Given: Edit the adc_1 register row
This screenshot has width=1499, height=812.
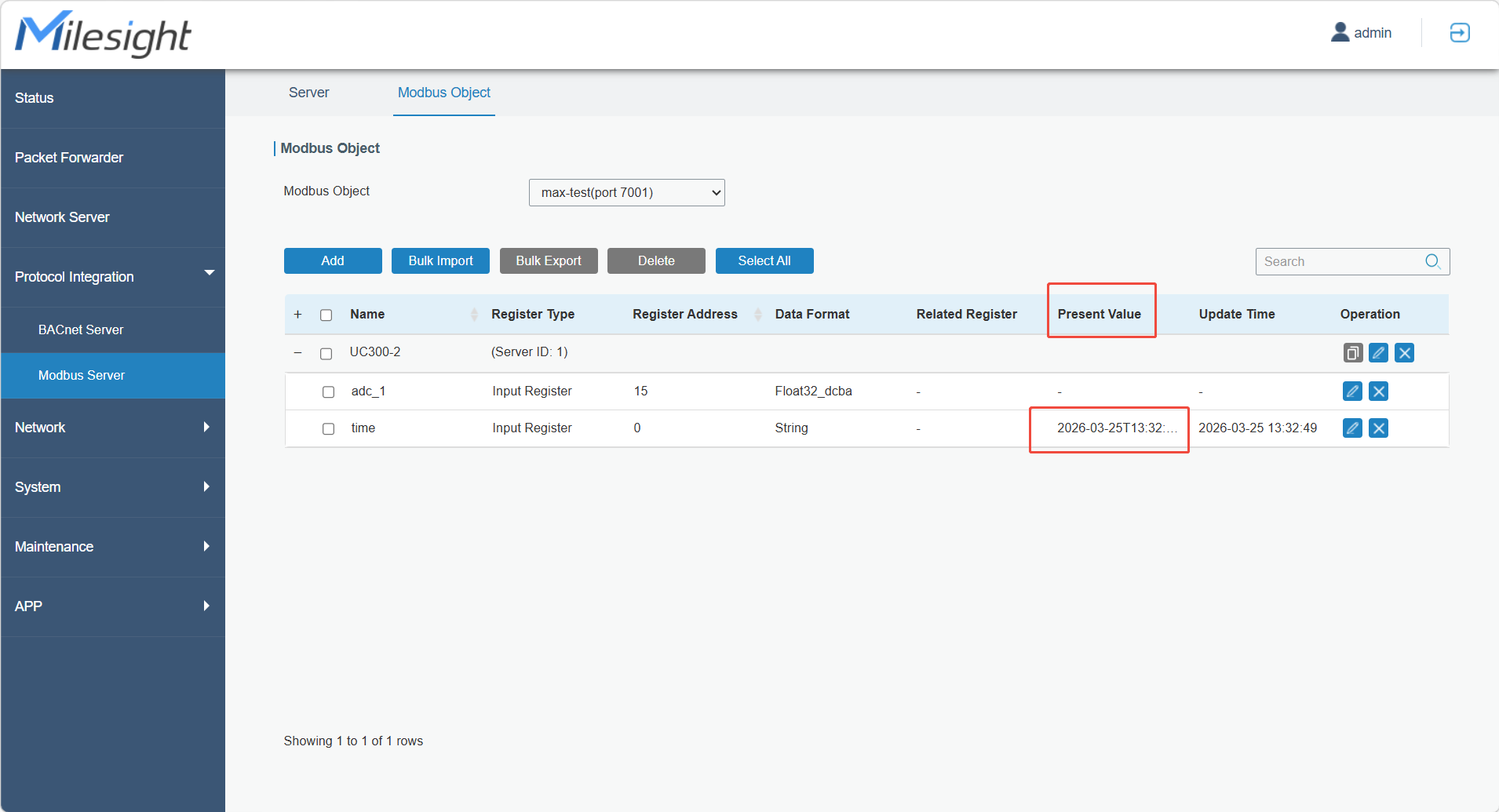Looking at the screenshot, I should pos(1352,391).
